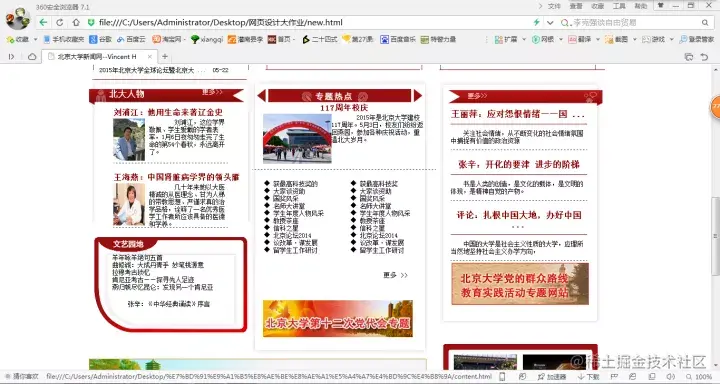720x384 pixels.
Task: Click the 截图 screenshot icon
Action: tap(609, 40)
